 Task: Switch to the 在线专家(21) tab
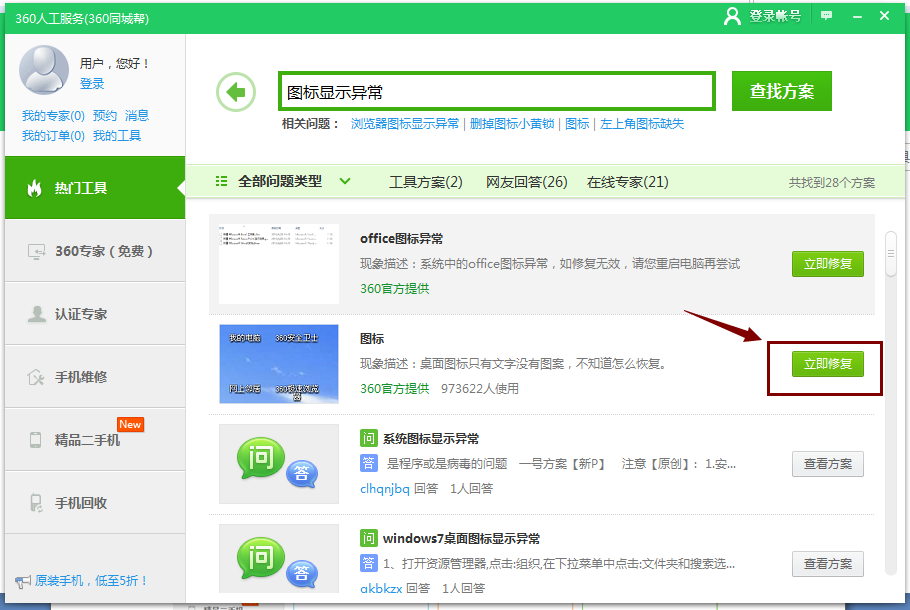pyautogui.click(x=627, y=182)
